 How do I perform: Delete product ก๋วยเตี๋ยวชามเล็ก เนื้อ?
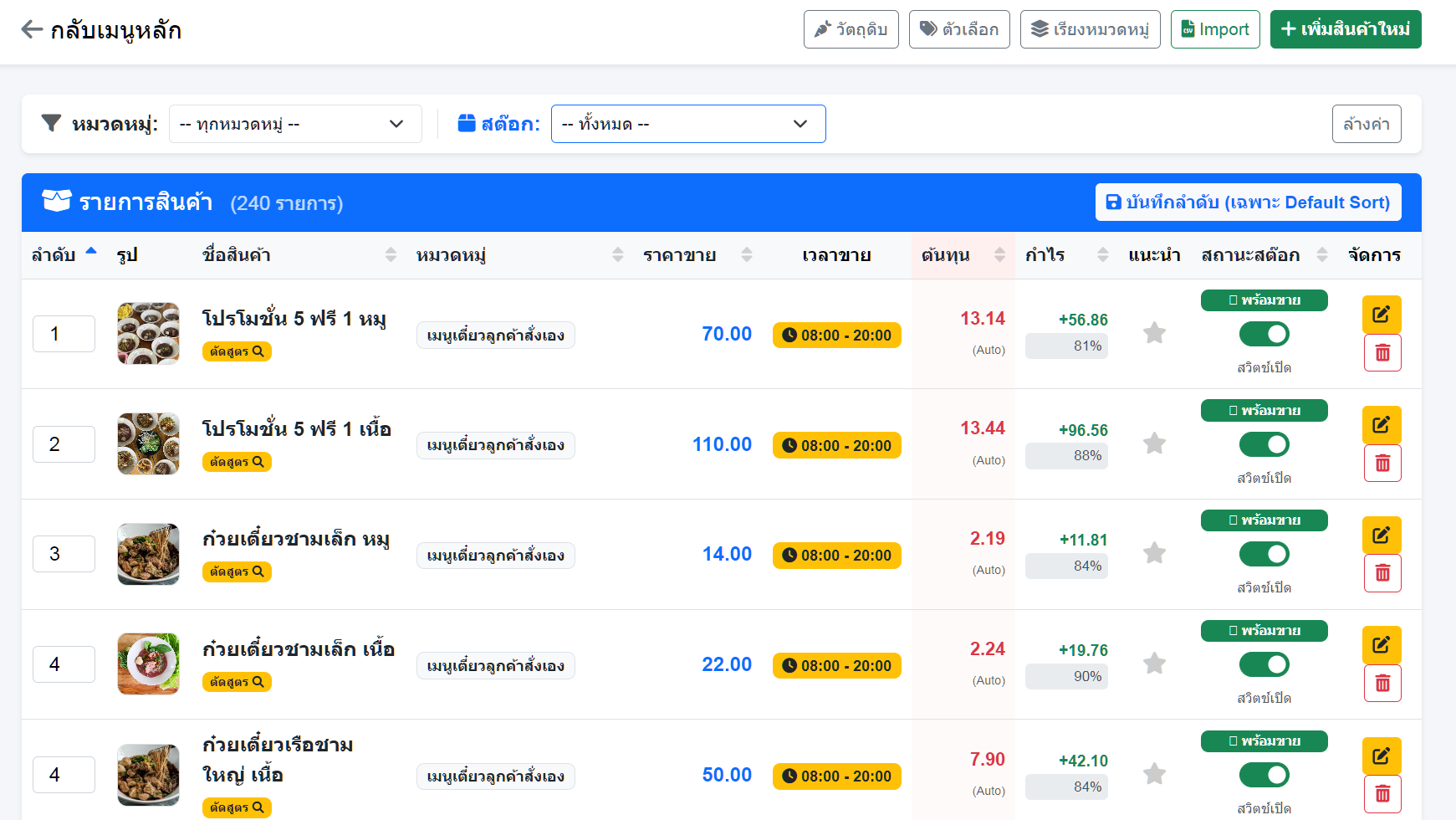(1382, 684)
